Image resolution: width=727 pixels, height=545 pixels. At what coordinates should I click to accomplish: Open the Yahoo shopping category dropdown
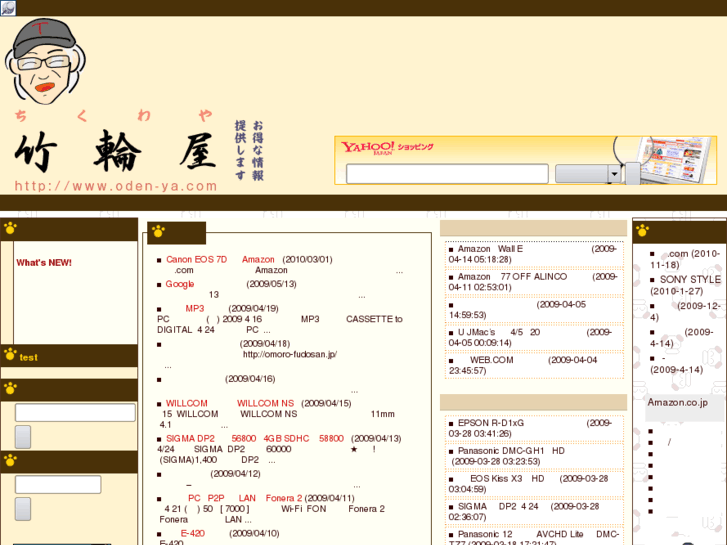tap(587, 174)
